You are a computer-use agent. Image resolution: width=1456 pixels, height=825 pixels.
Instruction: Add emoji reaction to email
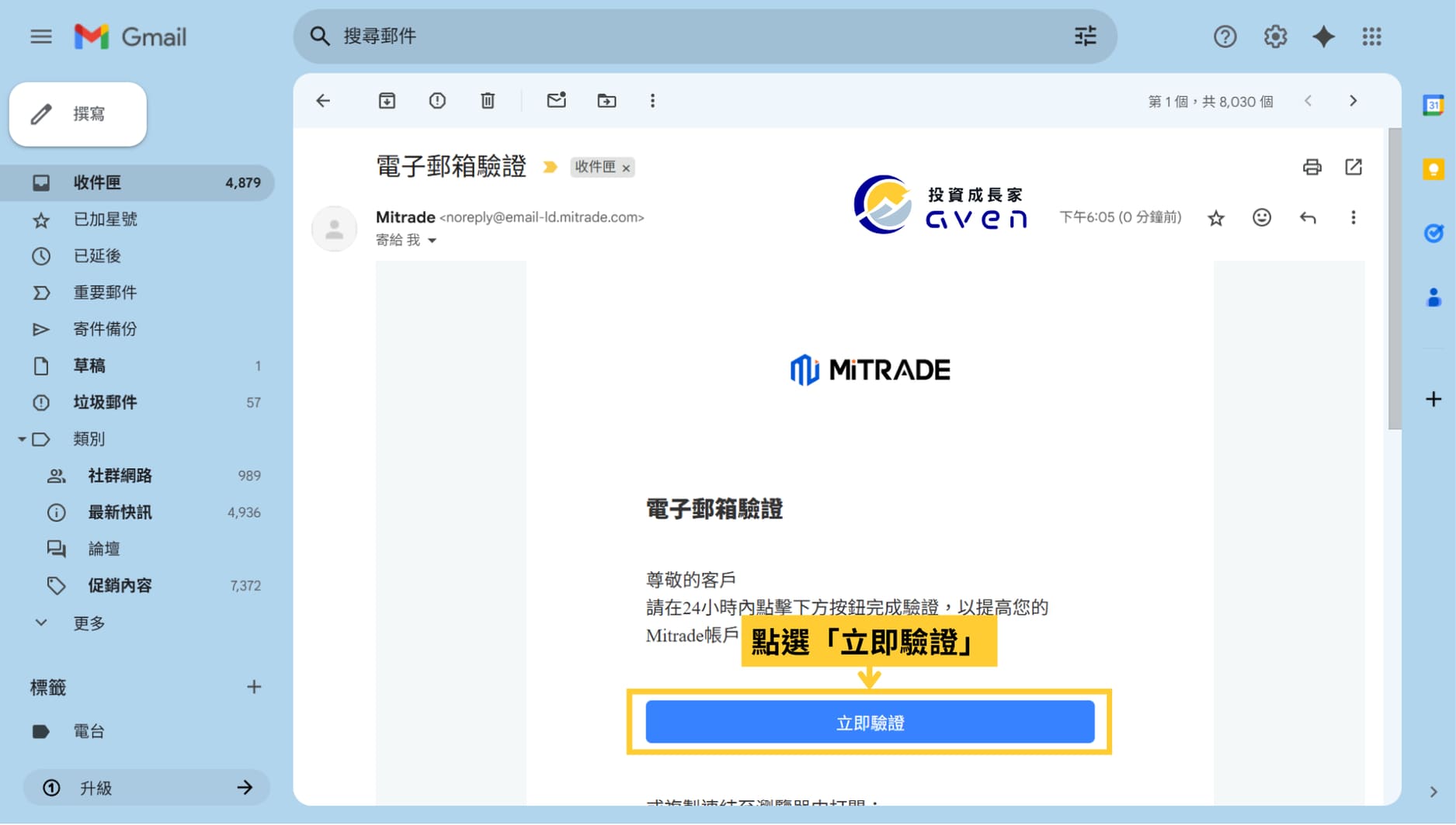[1262, 217]
